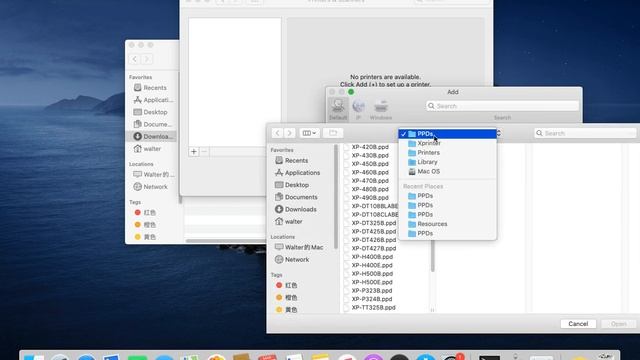Click the Add window search field

502,106
